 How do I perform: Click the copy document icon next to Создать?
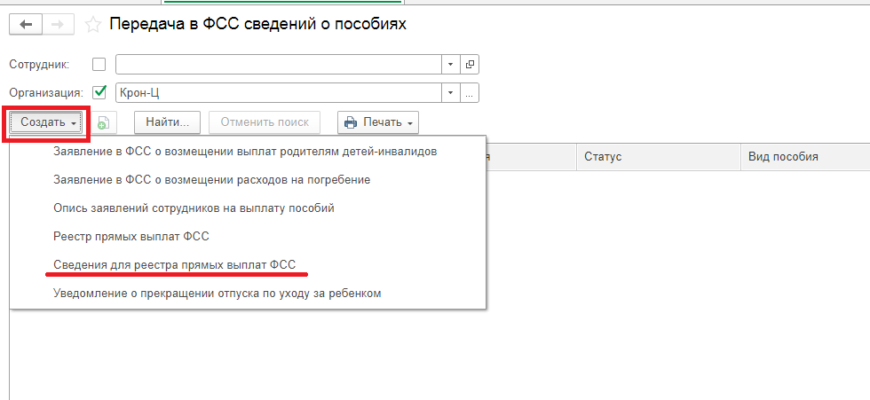(x=103, y=123)
